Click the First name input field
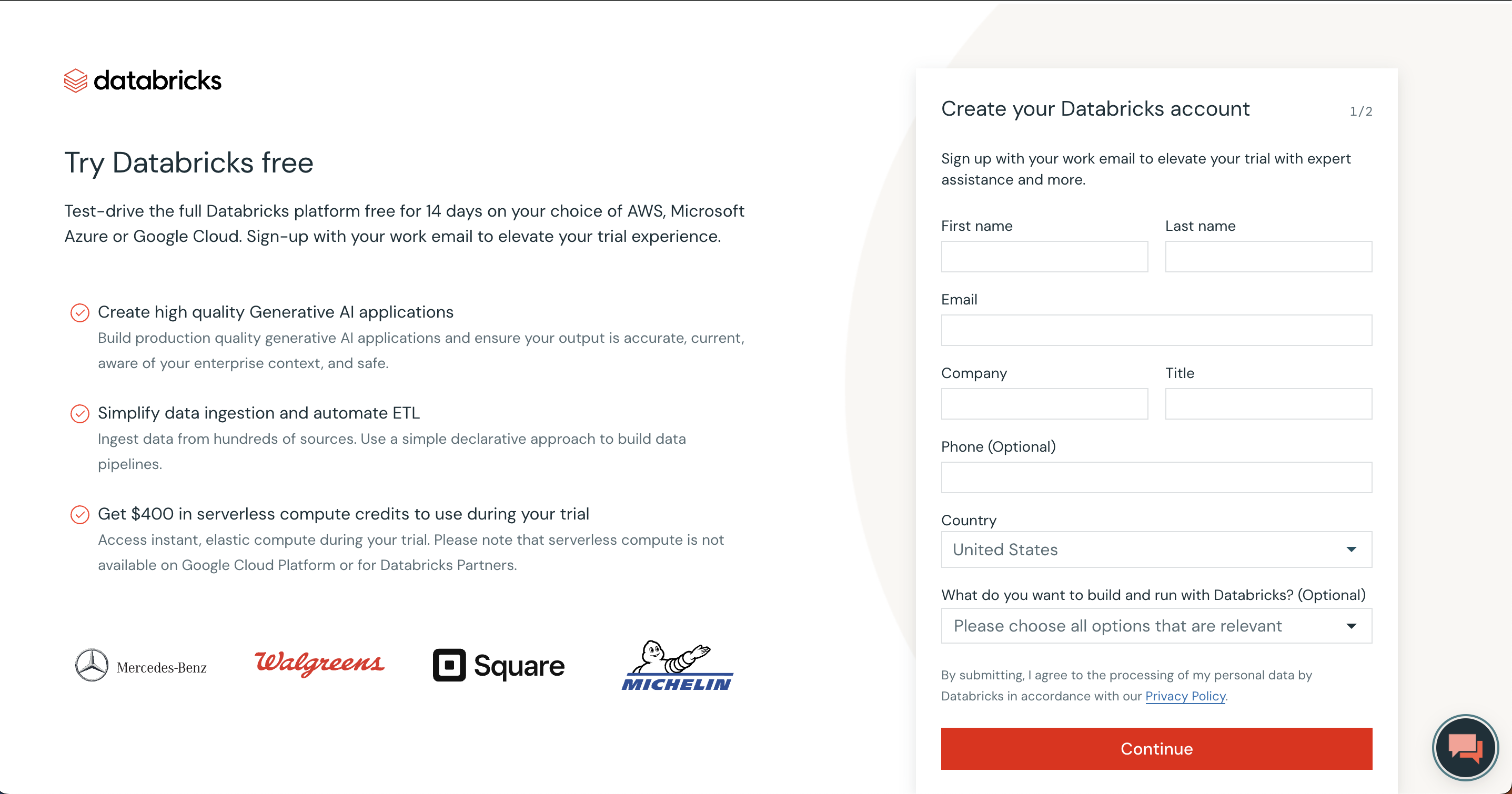 click(1044, 257)
